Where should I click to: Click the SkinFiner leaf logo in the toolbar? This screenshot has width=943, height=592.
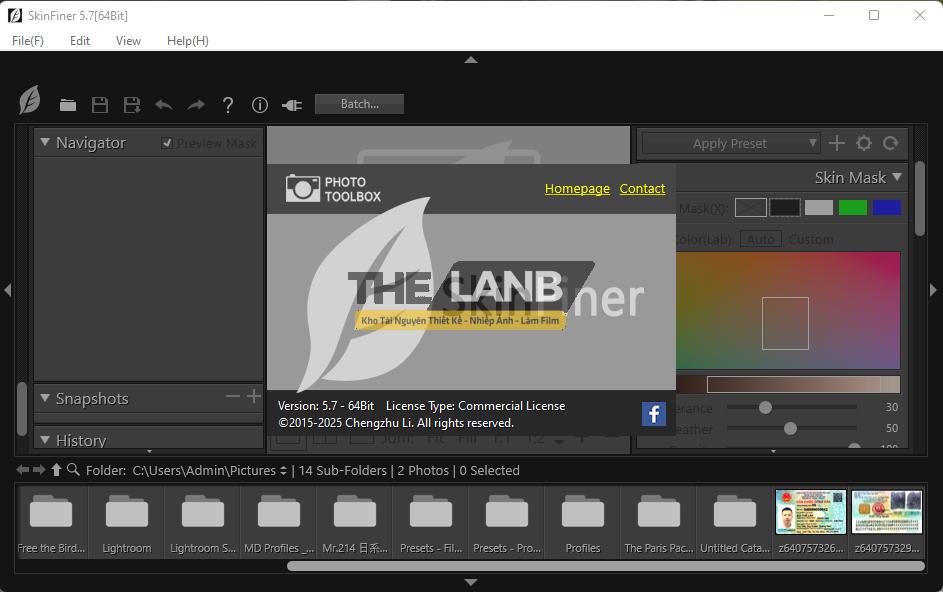(x=29, y=100)
